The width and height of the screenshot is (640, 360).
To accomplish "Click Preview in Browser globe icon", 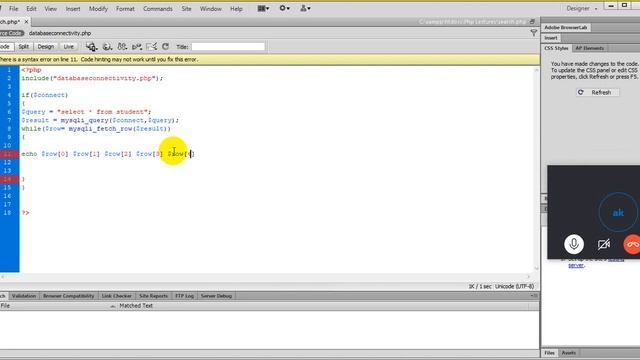I will tap(107, 47).
